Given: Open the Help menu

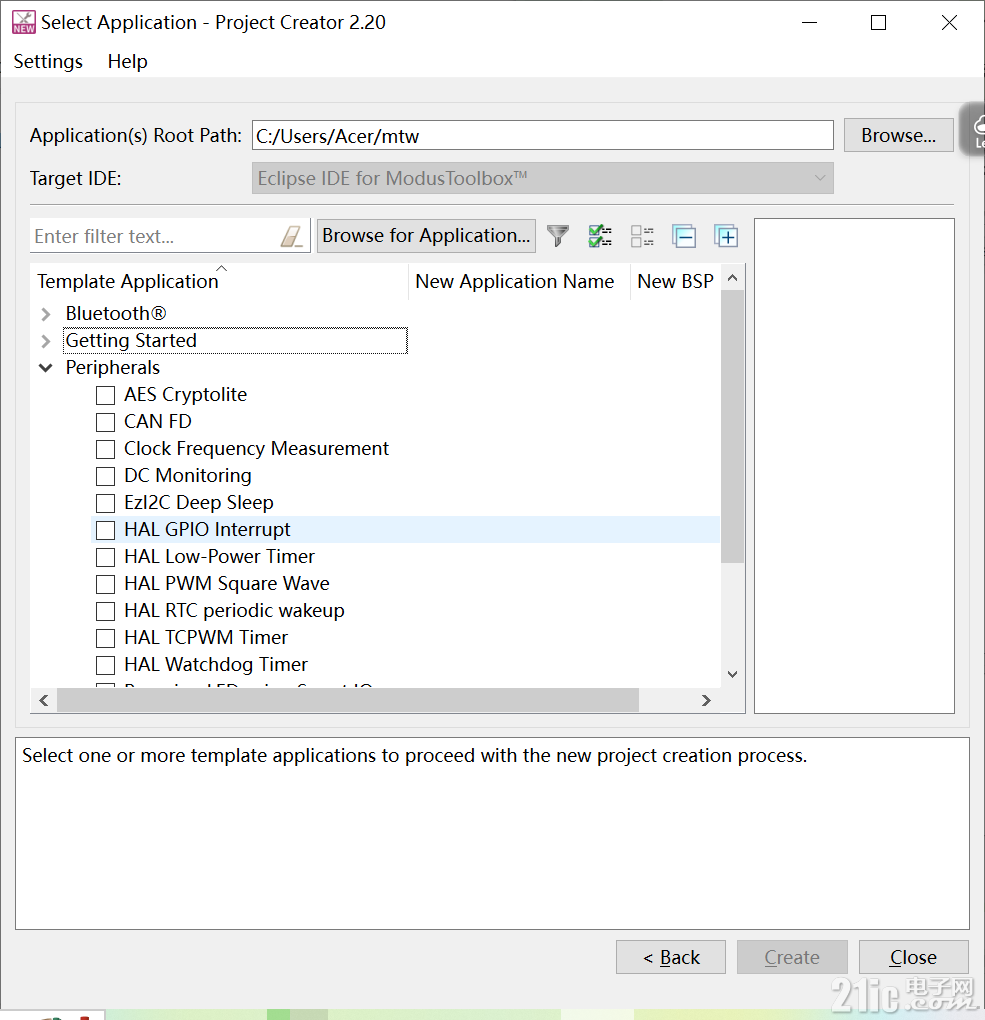Looking at the screenshot, I should click(x=128, y=61).
